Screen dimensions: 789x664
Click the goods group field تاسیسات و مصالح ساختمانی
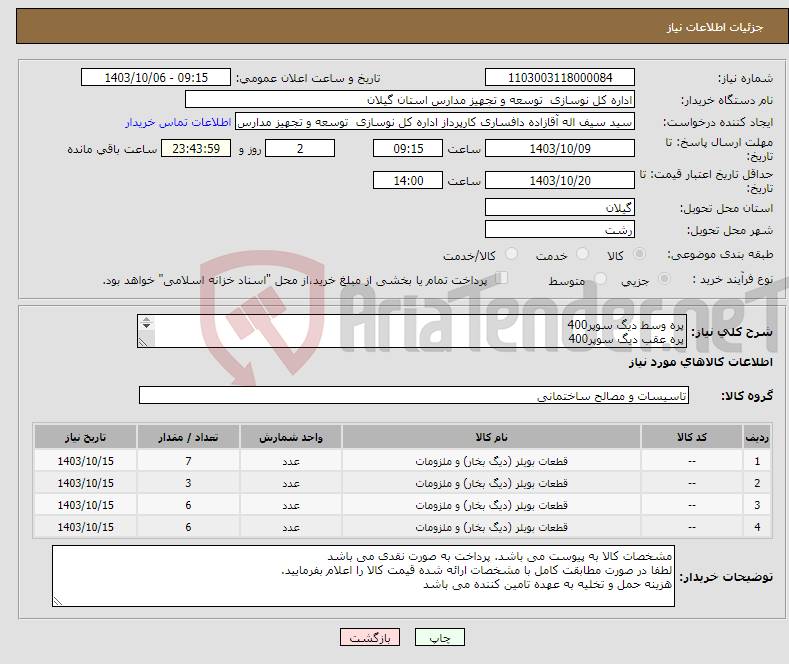[414, 395]
